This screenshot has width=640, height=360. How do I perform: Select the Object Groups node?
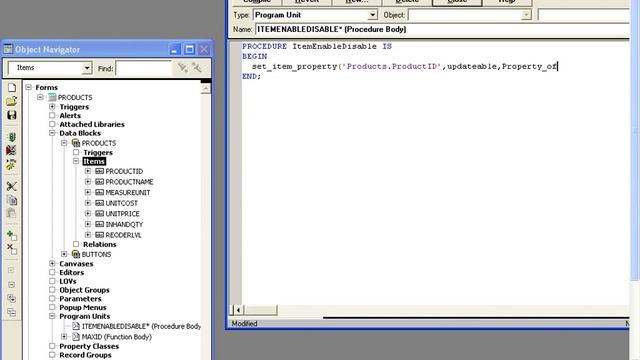pyautogui.click(x=84, y=290)
